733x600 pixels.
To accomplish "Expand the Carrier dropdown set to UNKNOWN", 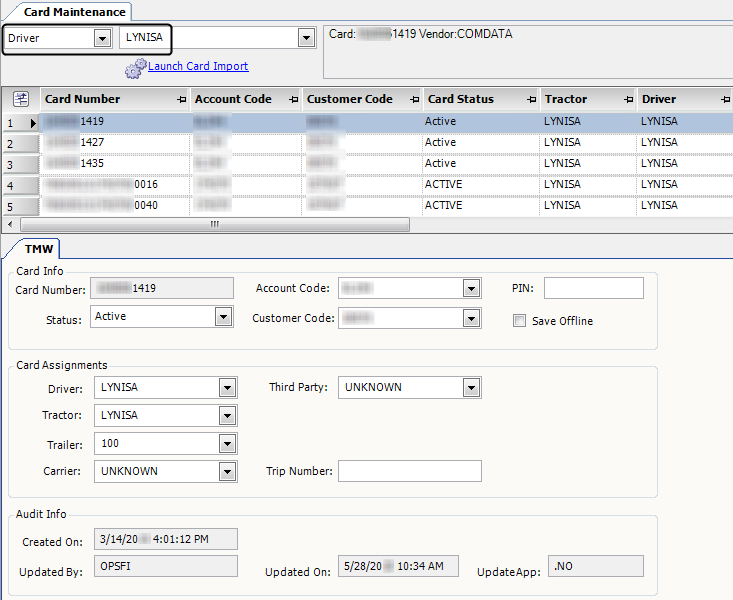I will [x=227, y=472].
